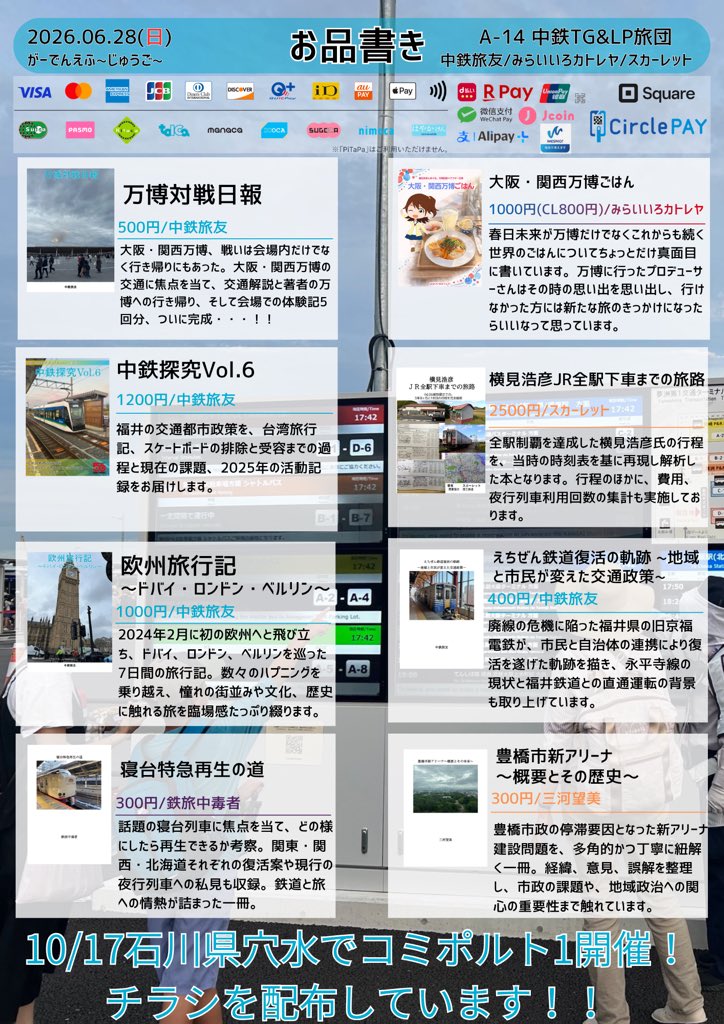The image size is (724, 1024).
Task: Click the price 500円/中鉄旅友
Action: pyautogui.click(x=172, y=227)
